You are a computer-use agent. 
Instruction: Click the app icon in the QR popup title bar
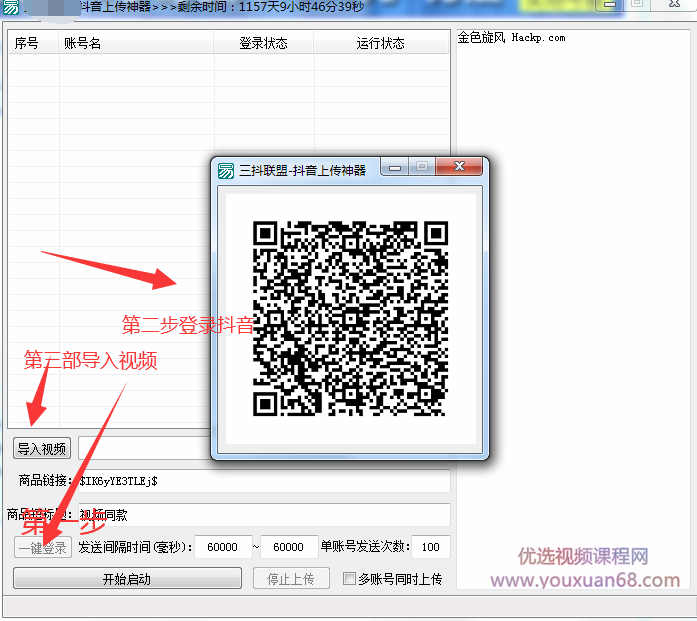[x=226, y=170]
